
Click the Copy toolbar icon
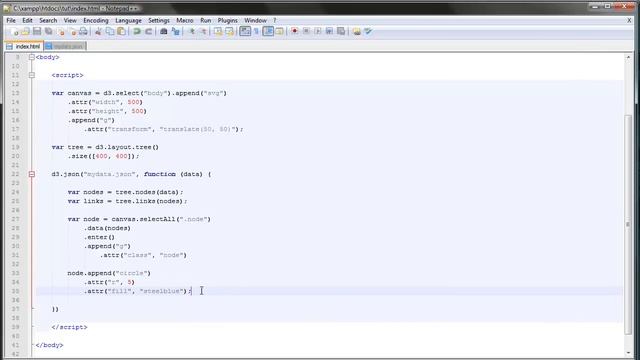pyautogui.click(x=110, y=31)
